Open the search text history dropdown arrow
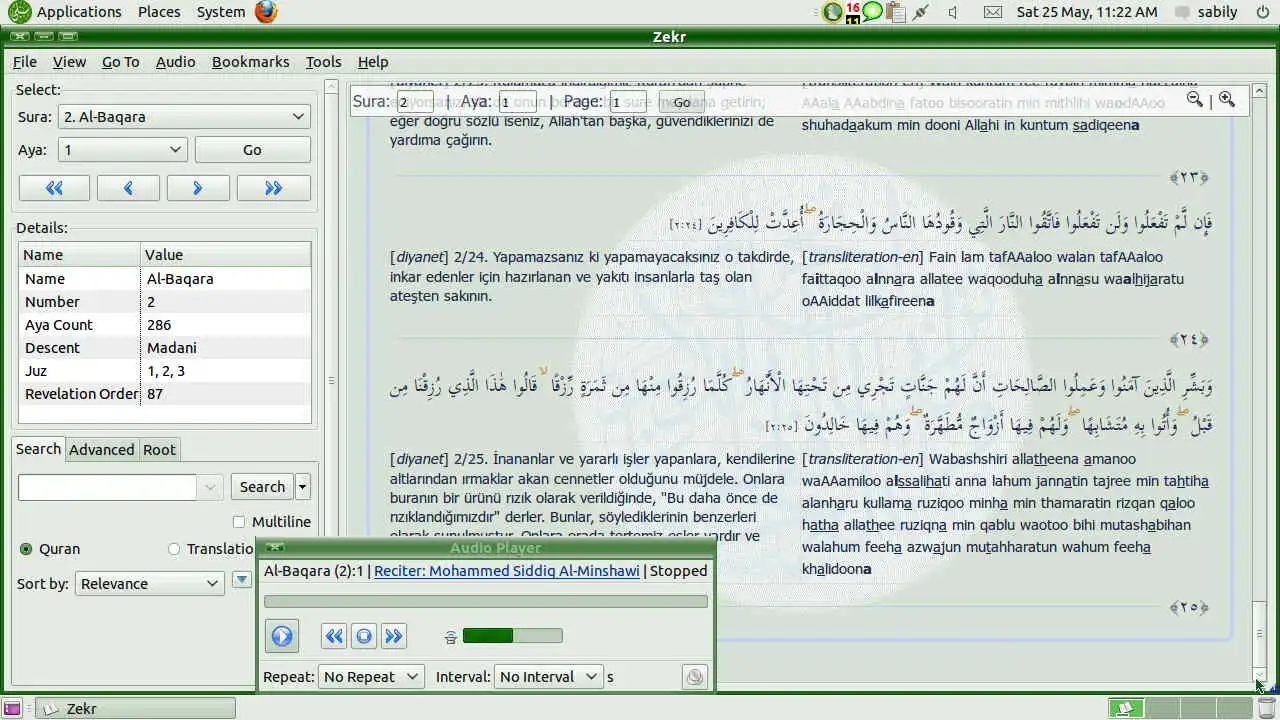The image size is (1280, 720). [x=210, y=487]
